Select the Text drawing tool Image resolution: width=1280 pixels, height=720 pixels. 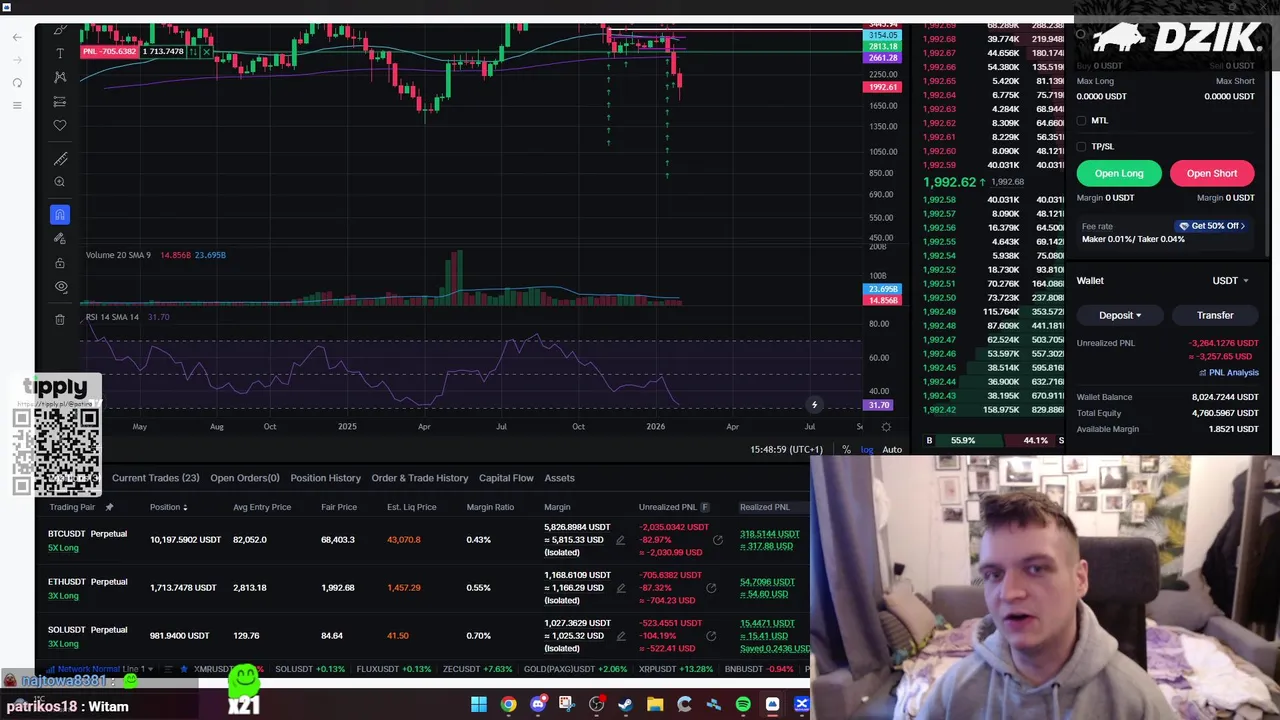click(60, 53)
